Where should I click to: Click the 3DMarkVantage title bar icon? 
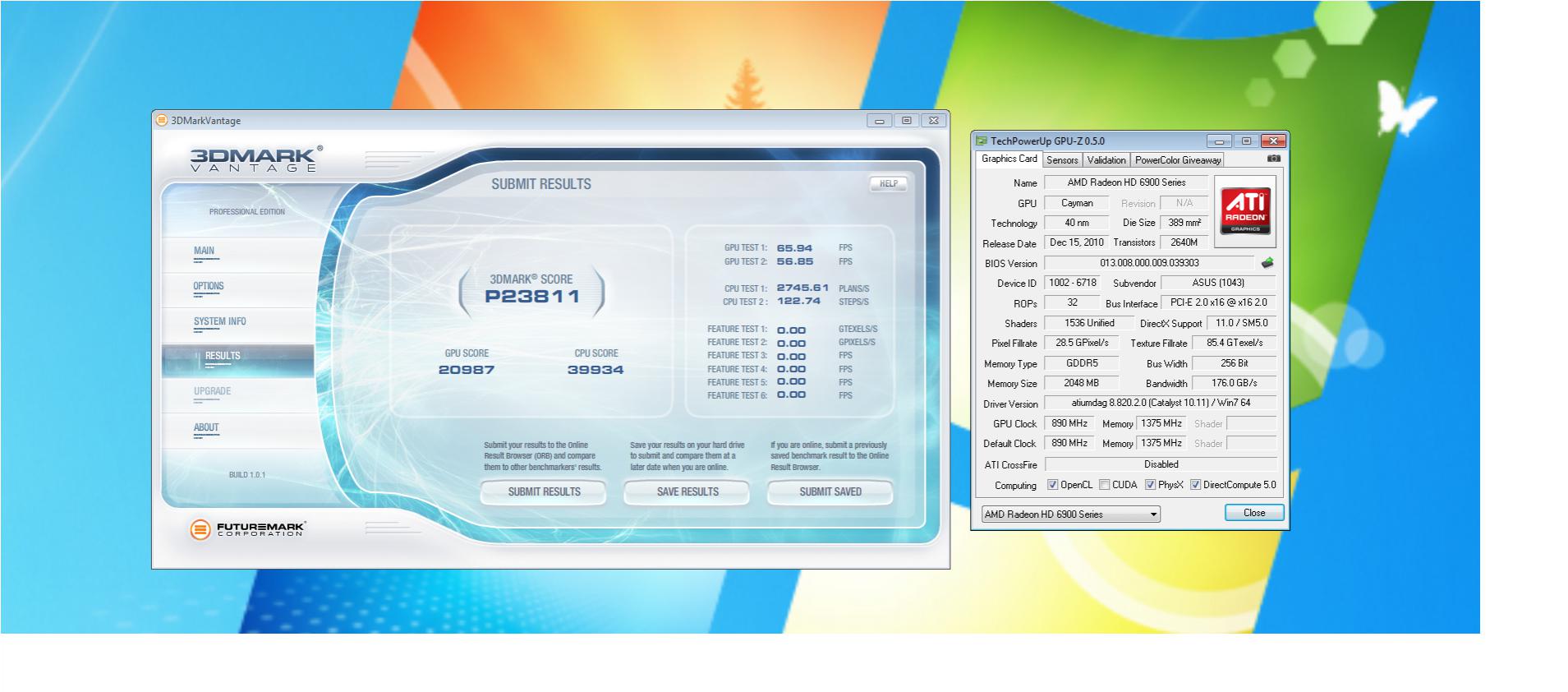pyautogui.click(x=162, y=120)
